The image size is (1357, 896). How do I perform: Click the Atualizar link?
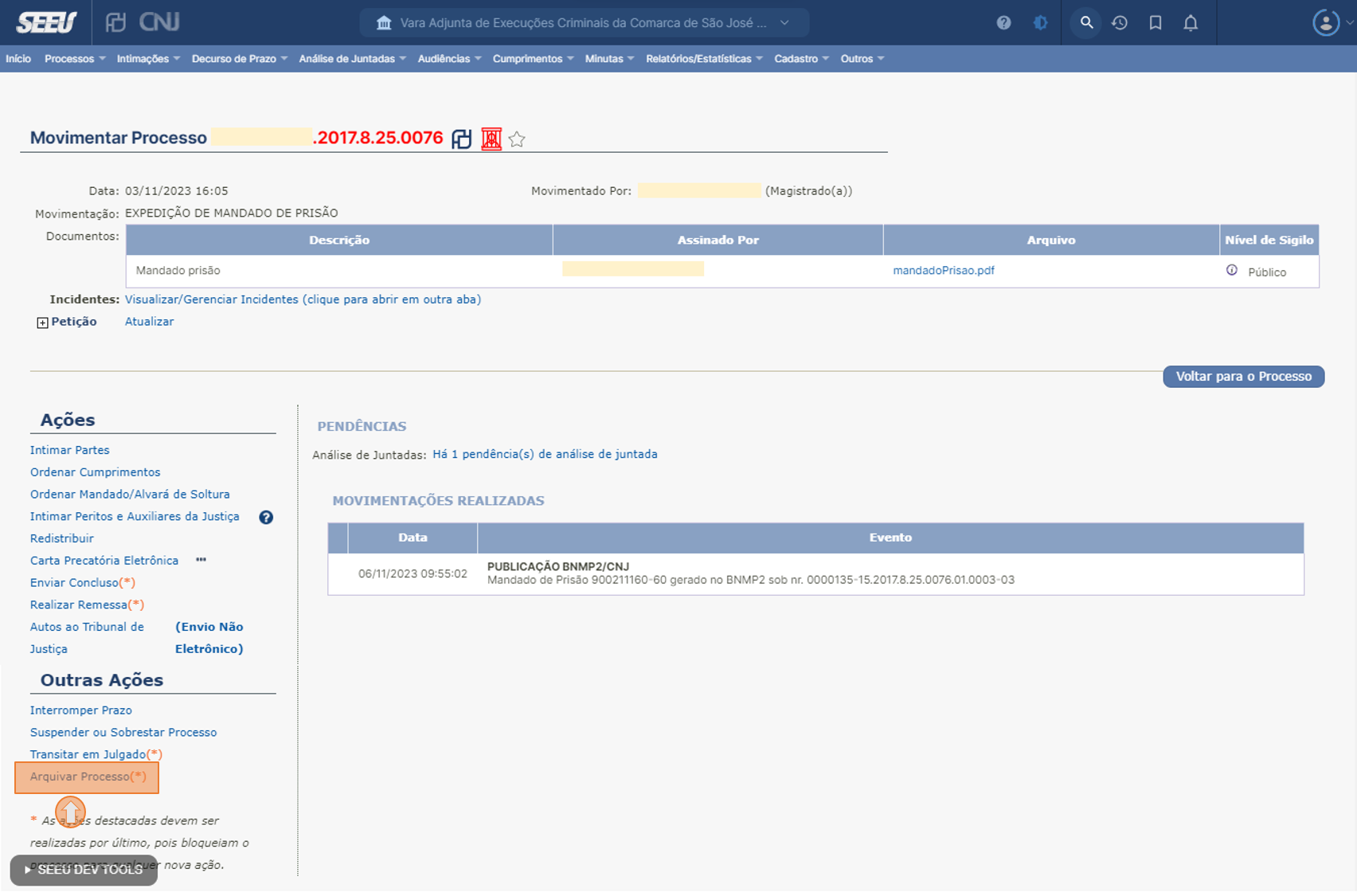click(x=149, y=322)
